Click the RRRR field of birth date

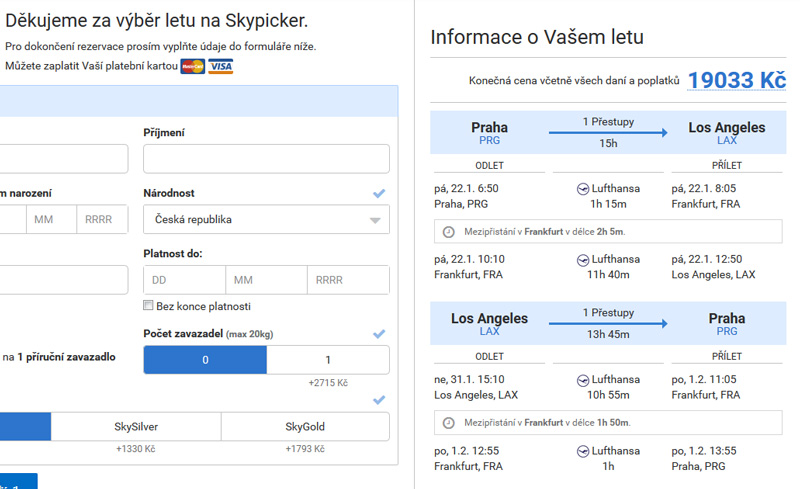pyautogui.click(x=102, y=219)
